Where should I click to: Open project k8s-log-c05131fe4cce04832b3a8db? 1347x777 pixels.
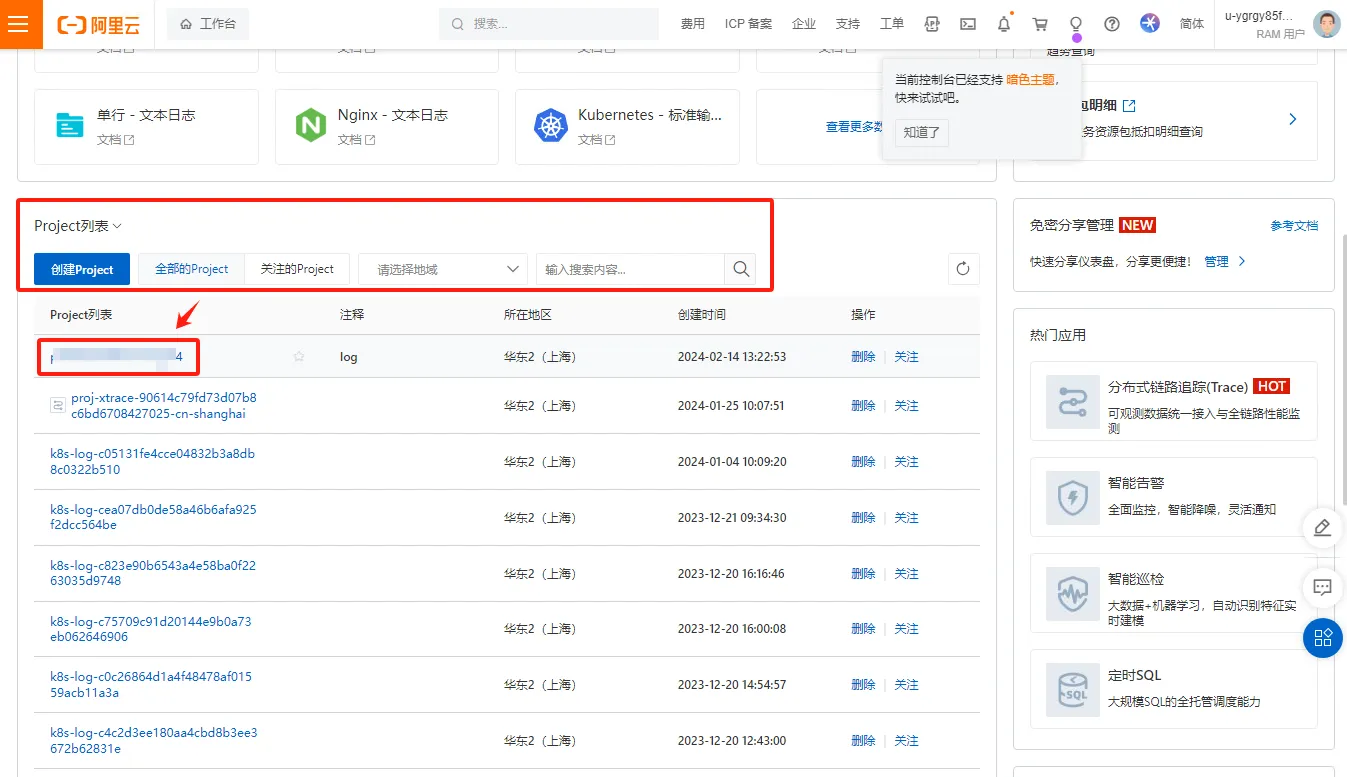(152, 461)
